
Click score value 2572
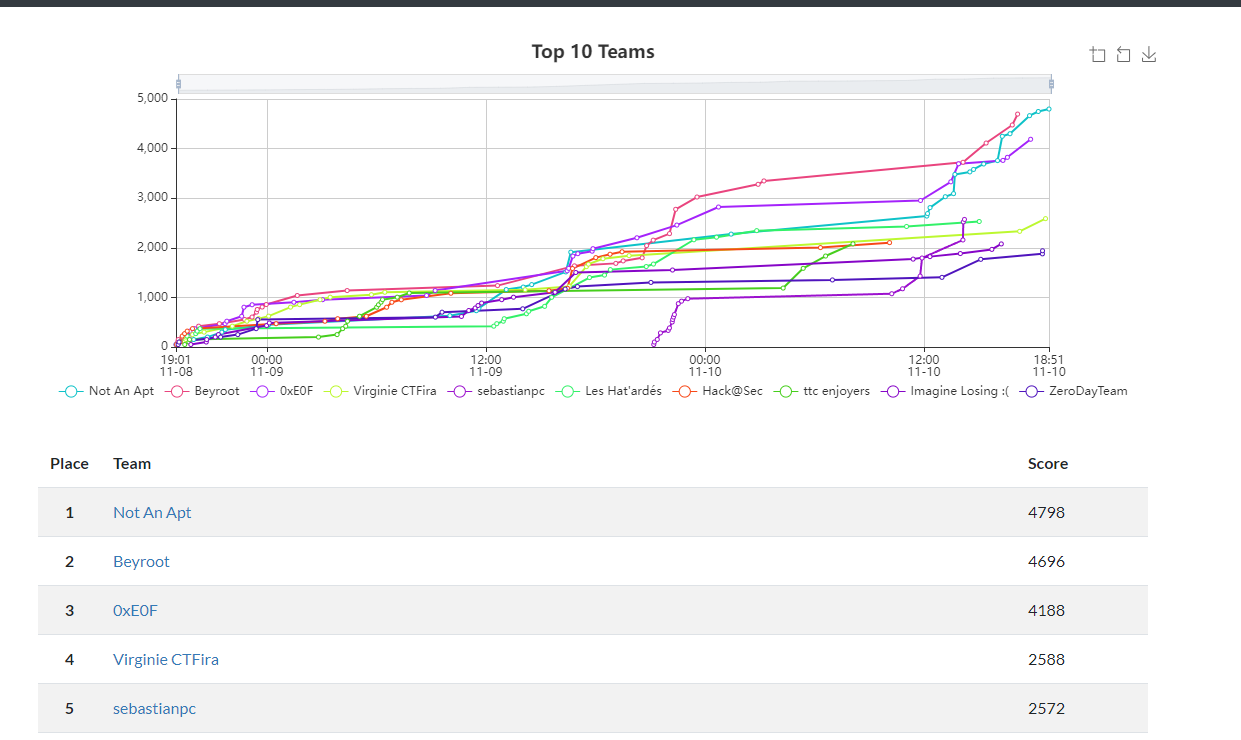tap(1046, 708)
